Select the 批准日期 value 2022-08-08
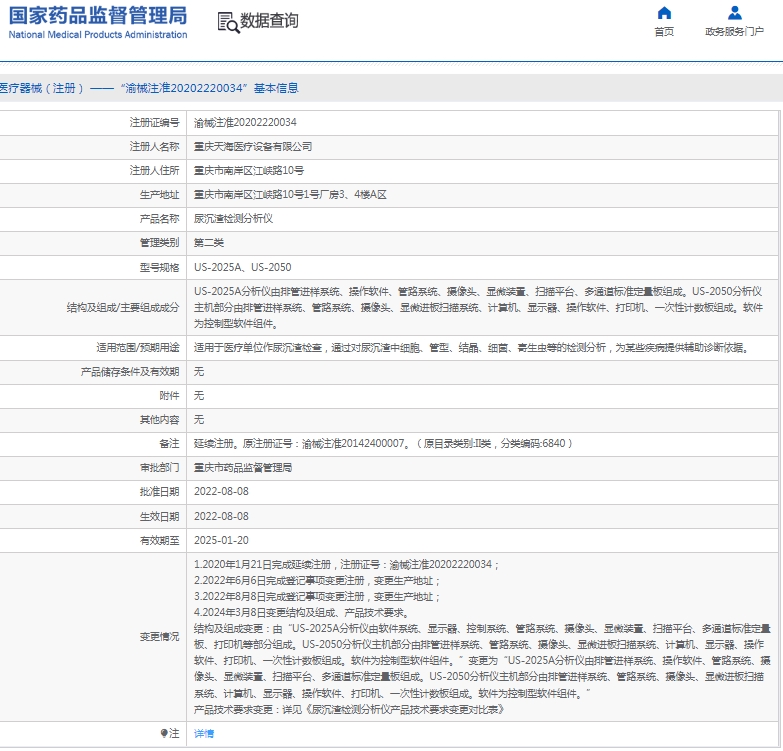This screenshot has width=783, height=751. point(221,491)
